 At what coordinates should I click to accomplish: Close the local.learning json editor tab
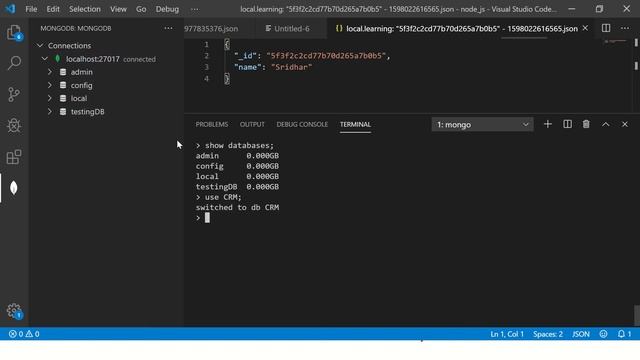click(x=585, y=28)
